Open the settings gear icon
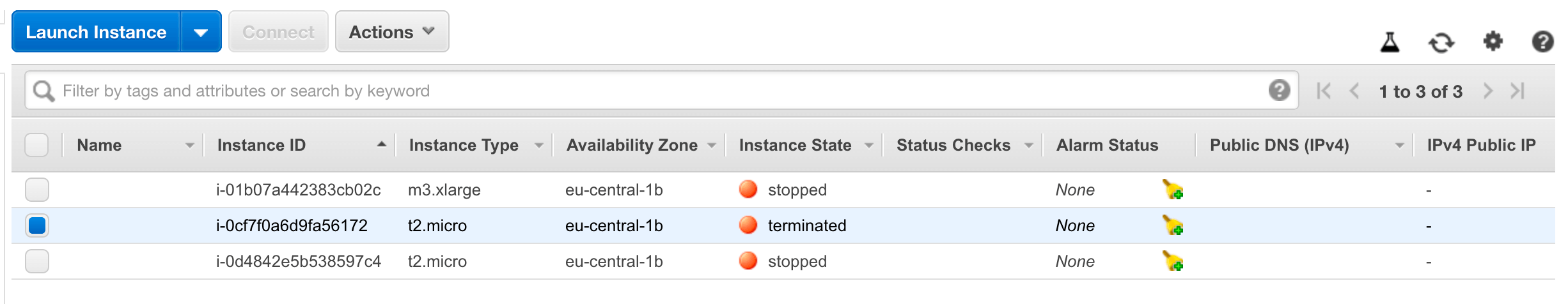The height and width of the screenshot is (304, 1568). [x=1493, y=42]
